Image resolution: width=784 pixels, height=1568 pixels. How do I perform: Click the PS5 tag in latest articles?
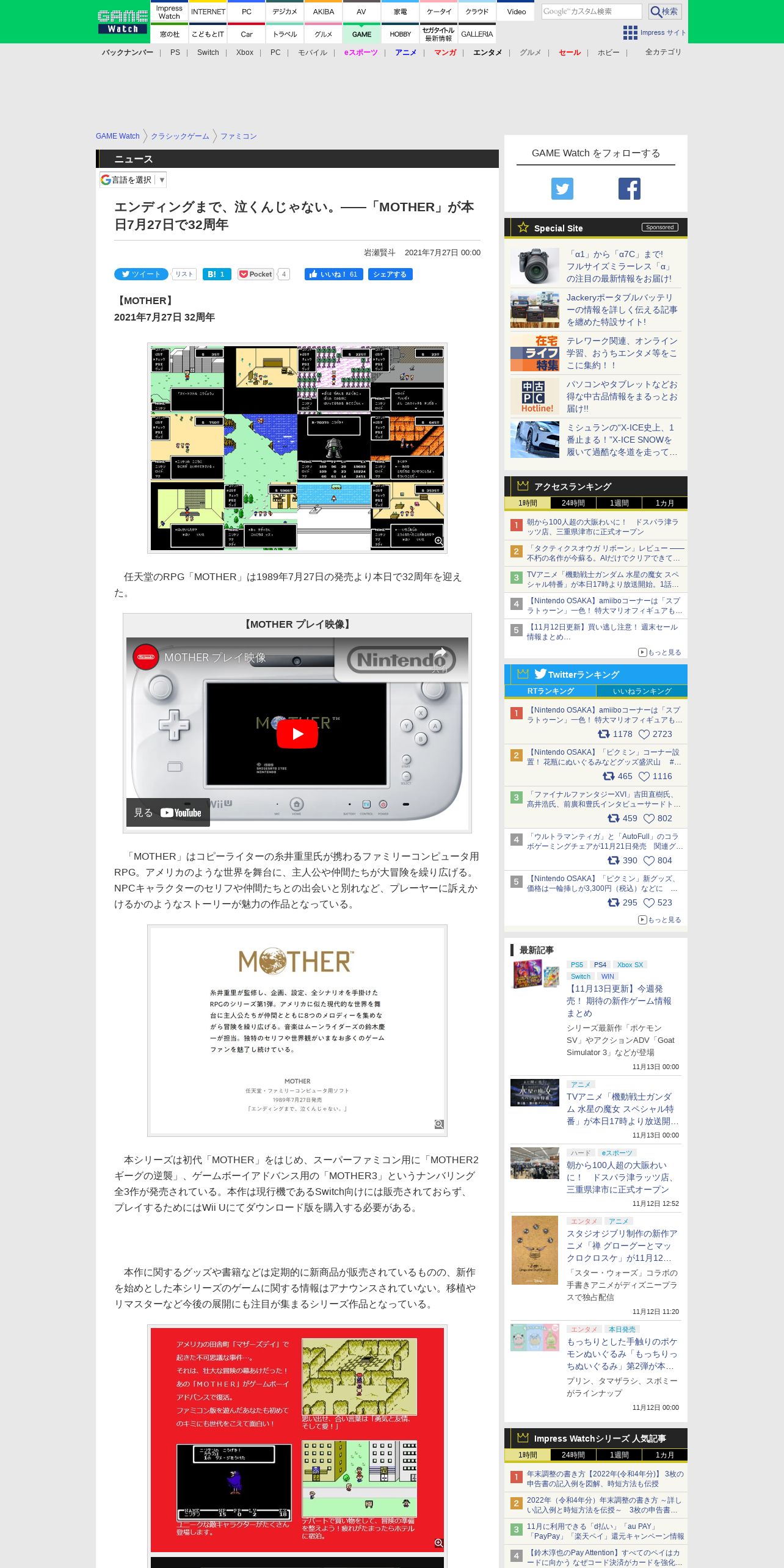577,965
